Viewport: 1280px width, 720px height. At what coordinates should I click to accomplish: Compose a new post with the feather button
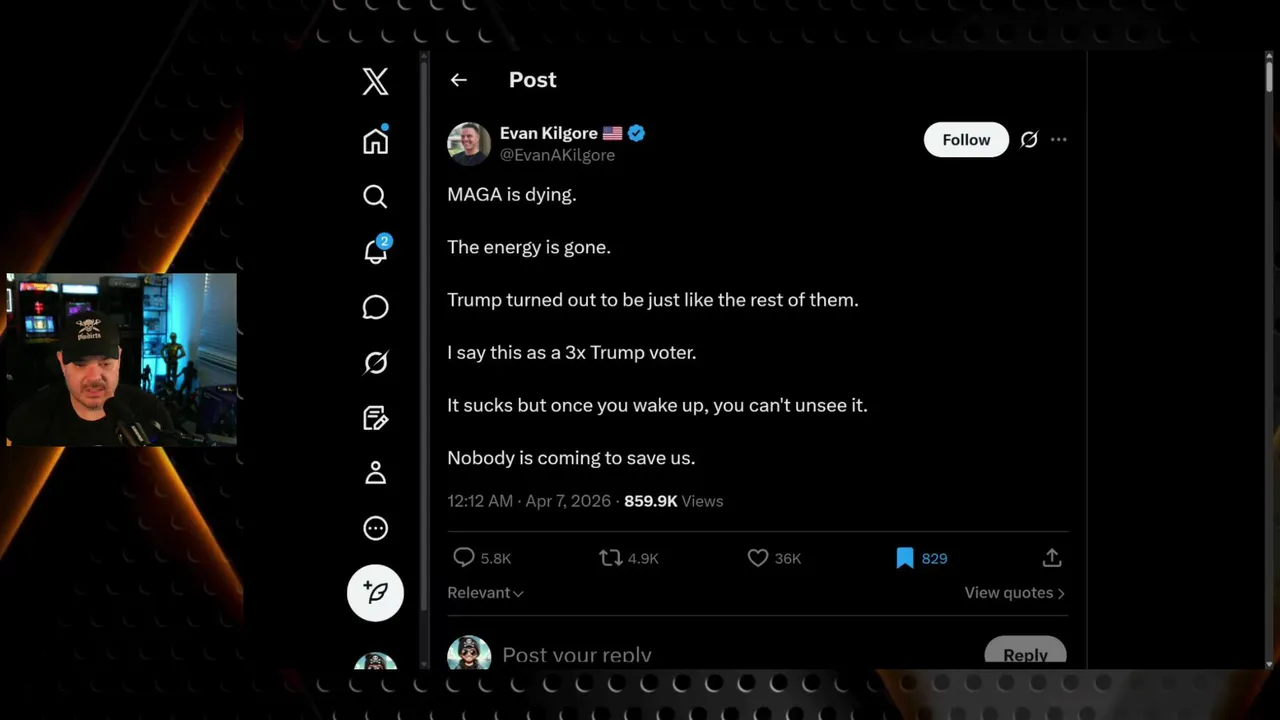click(x=375, y=592)
